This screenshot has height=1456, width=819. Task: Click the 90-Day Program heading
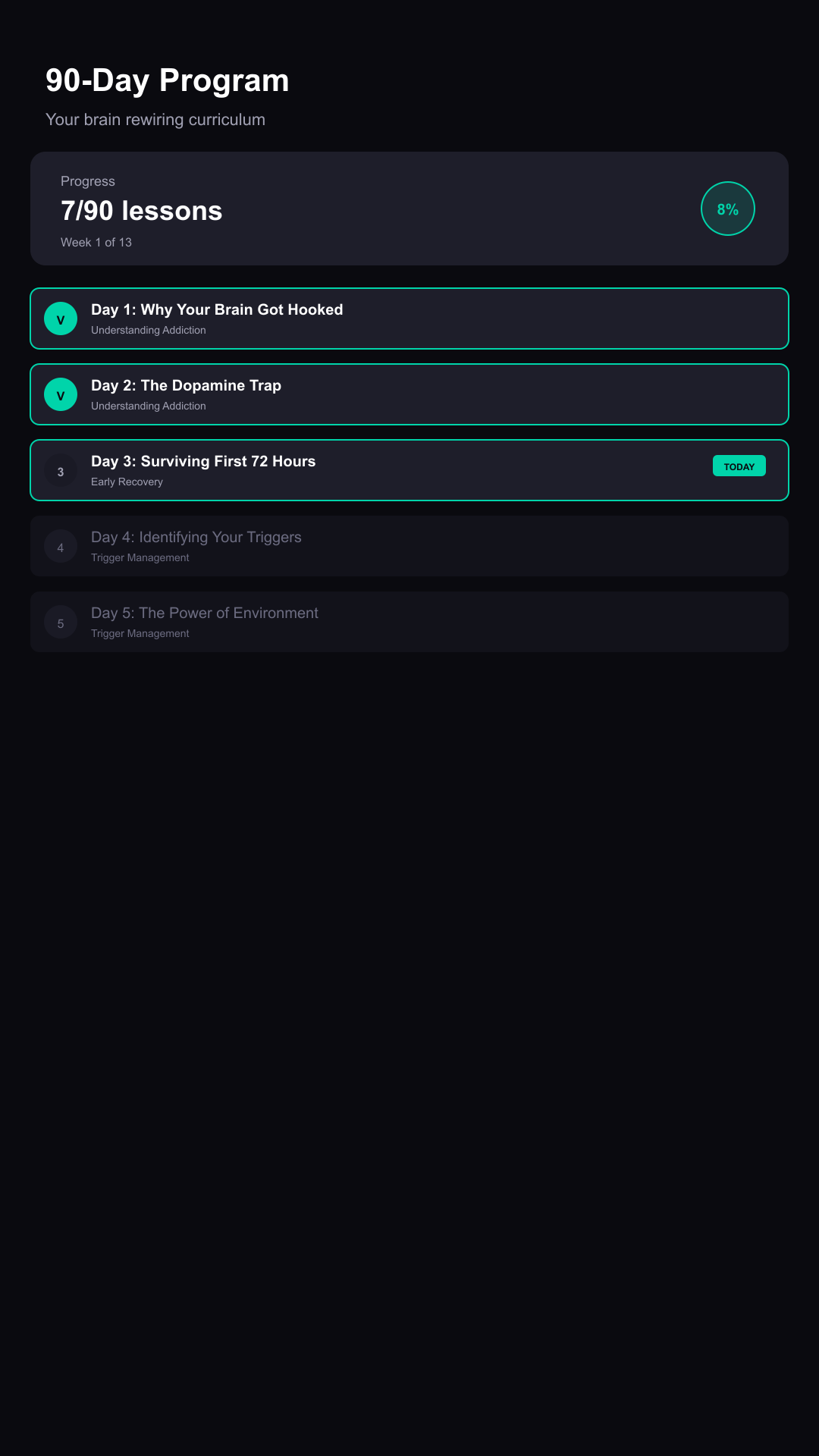click(168, 80)
